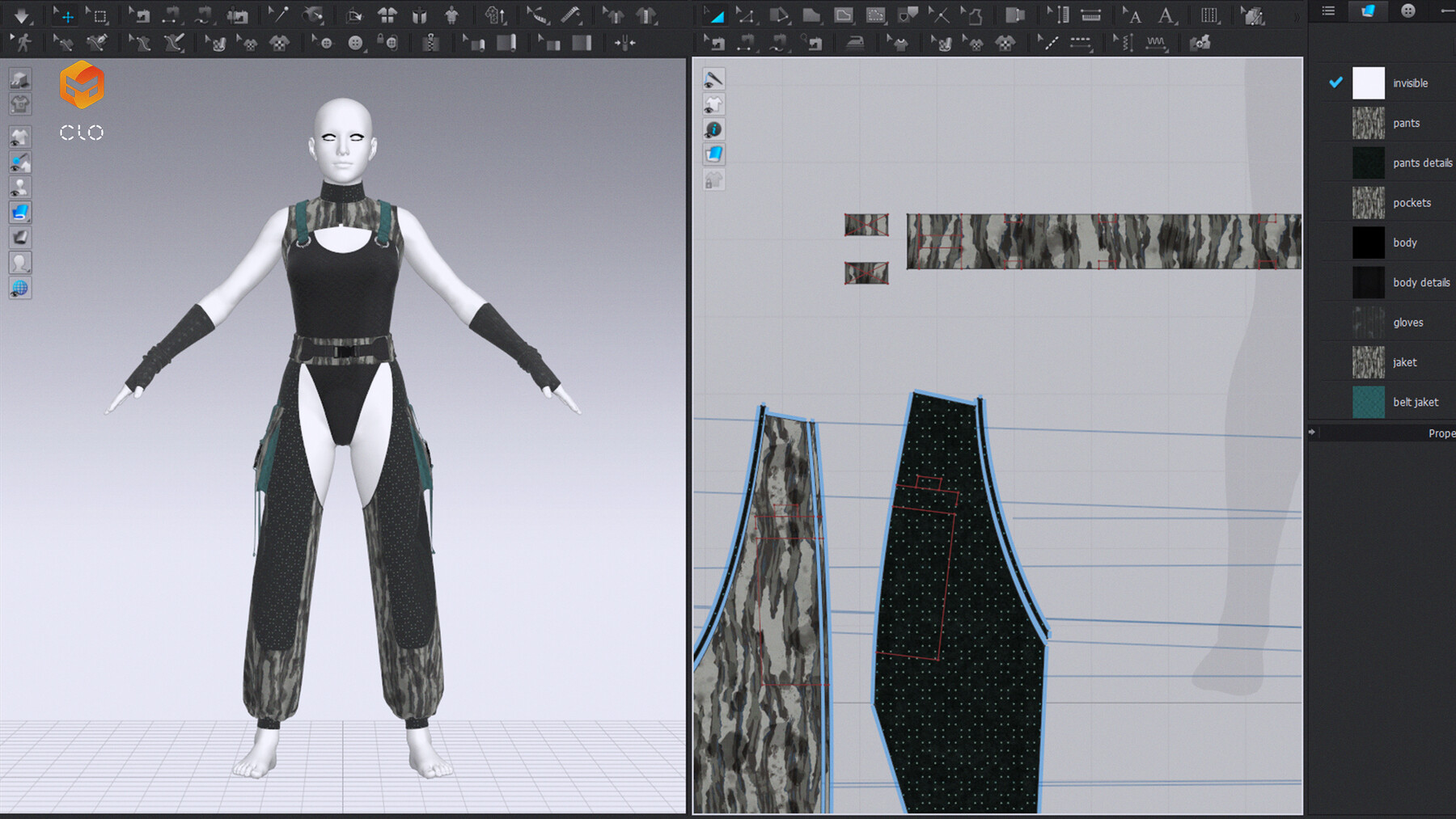Image resolution: width=1456 pixels, height=819 pixels.
Task: Reset 2D arrangement of garment
Action: [x=387, y=15]
